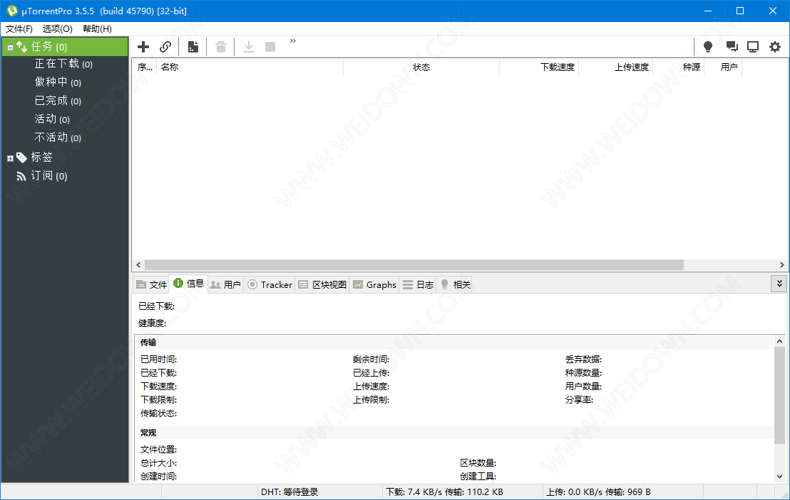Screen dimensions: 790x500
Task: Click the lightbulb icon in the toolbar
Action: coord(708,47)
